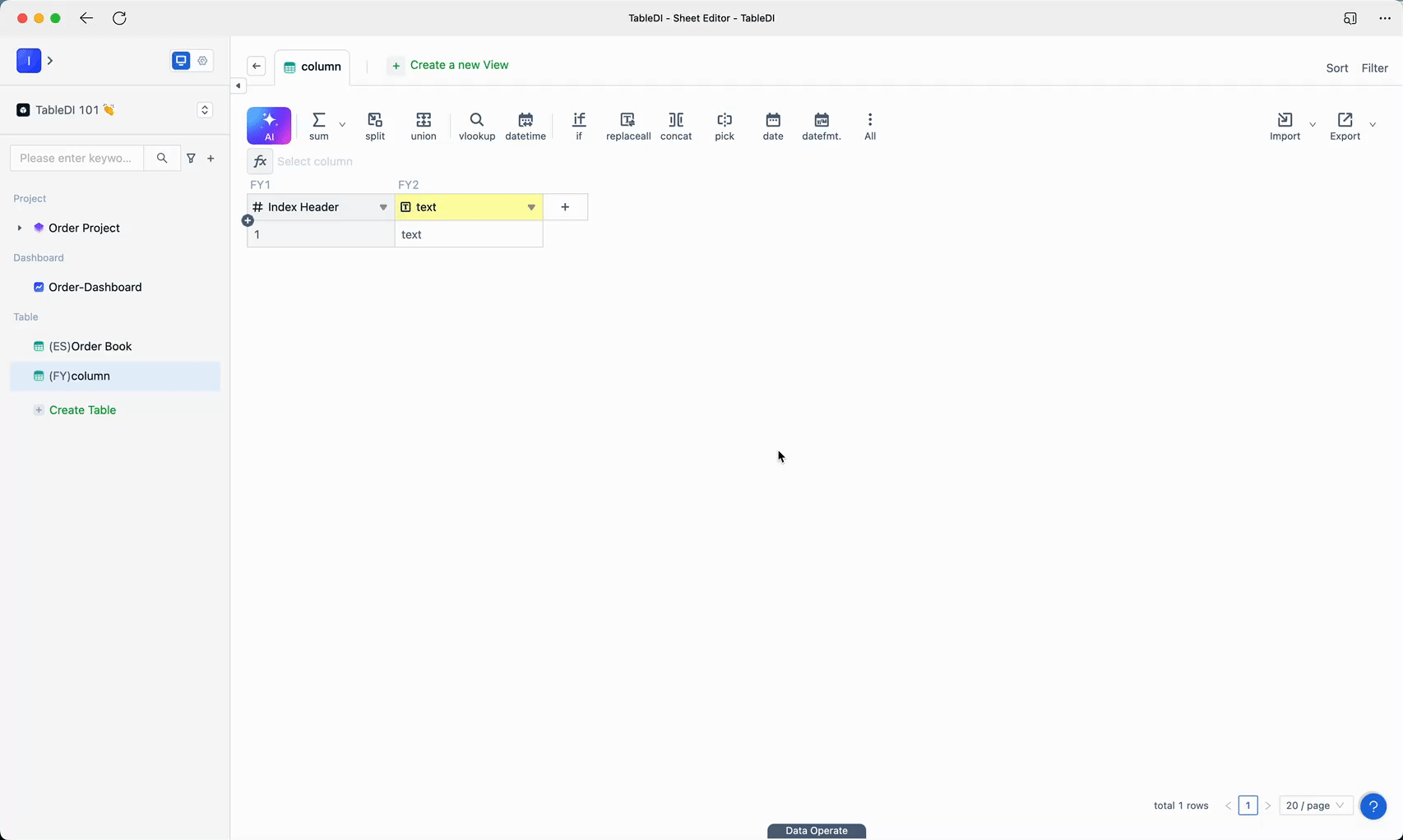Go to previous page arrow
1403x840 pixels.
point(1228,805)
